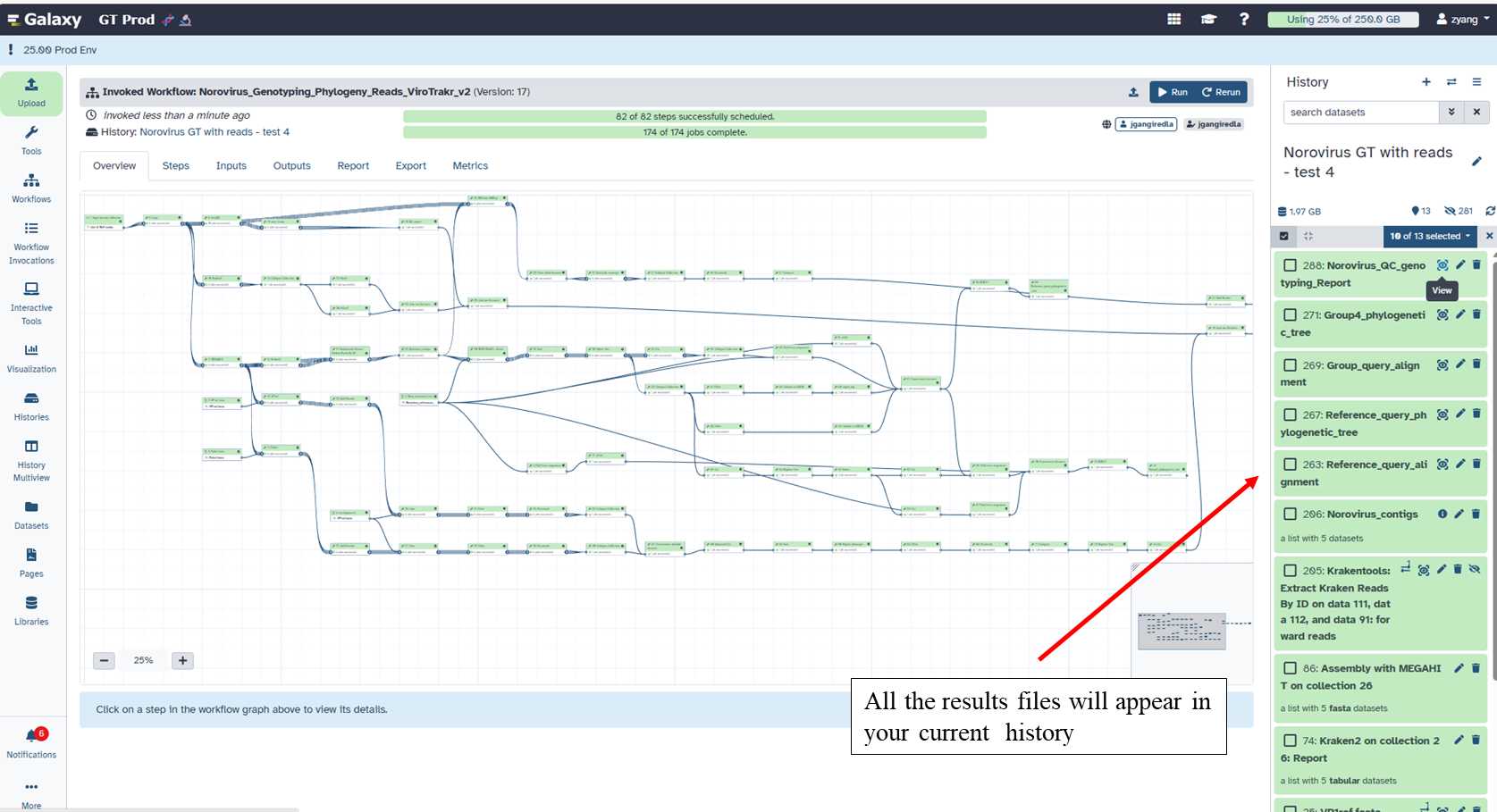Screen dimensions: 1497x812
Task: Click the Run workflow button
Action: point(1173,92)
